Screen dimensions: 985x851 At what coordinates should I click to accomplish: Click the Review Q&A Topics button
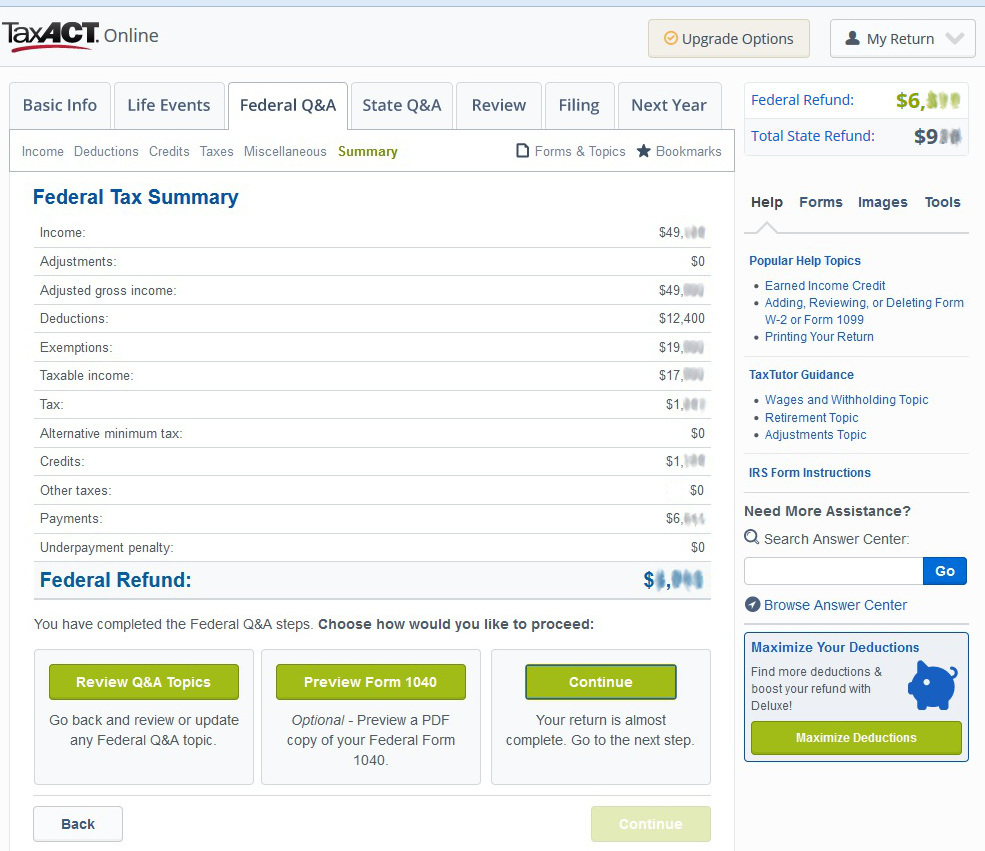[x=144, y=682]
